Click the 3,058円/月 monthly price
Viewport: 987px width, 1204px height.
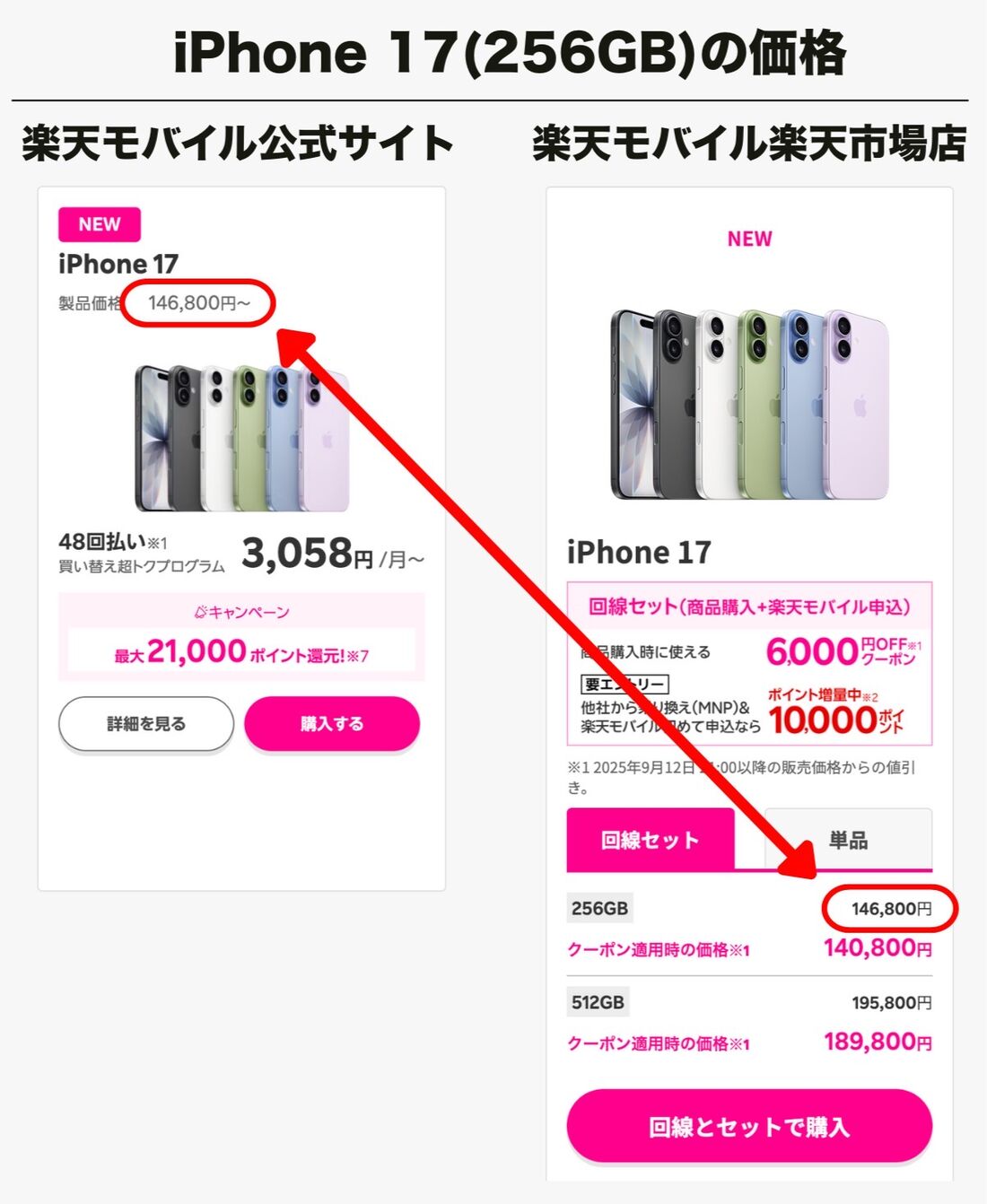333,554
